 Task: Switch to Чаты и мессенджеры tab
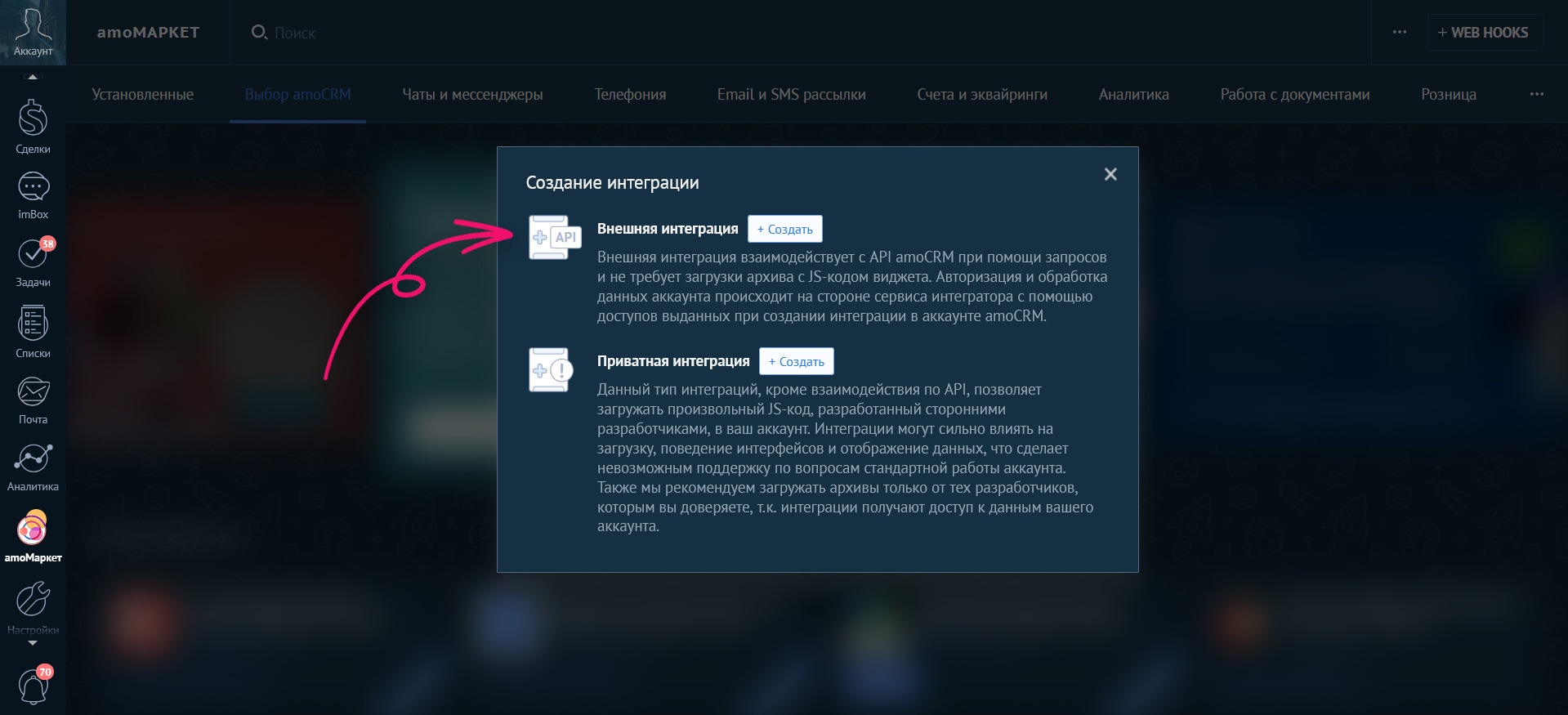pyautogui.click(x=472, y=95)
